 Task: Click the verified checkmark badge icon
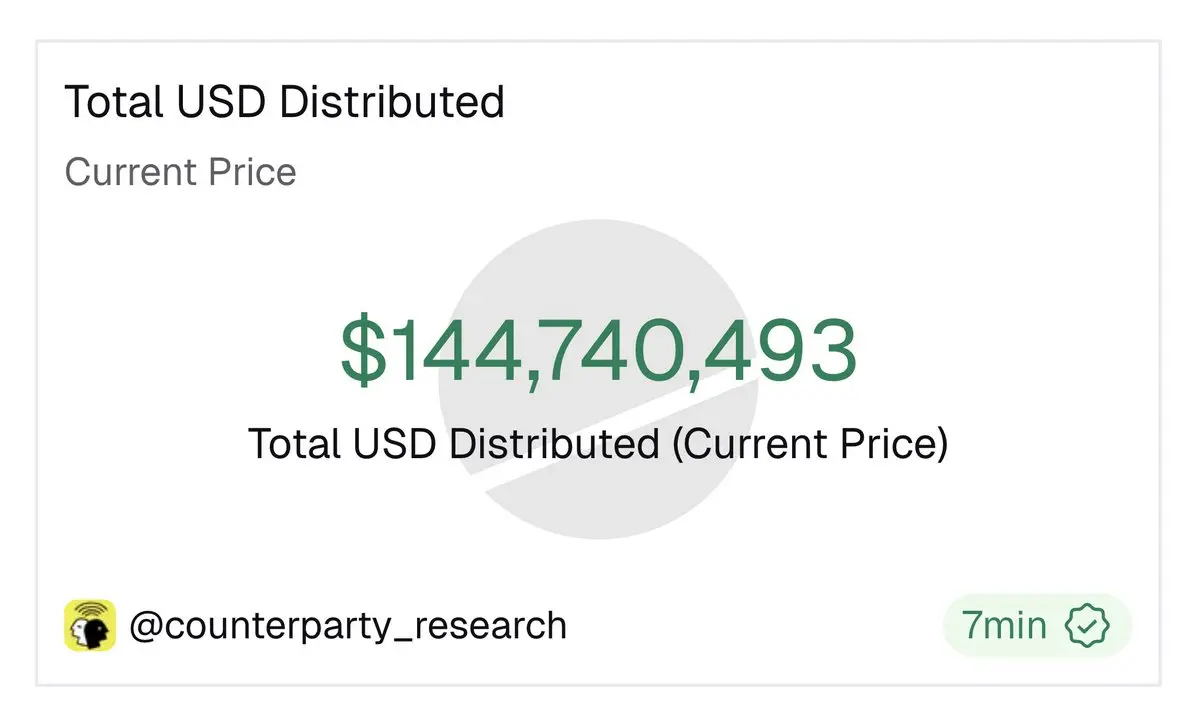coord(1086,626)
